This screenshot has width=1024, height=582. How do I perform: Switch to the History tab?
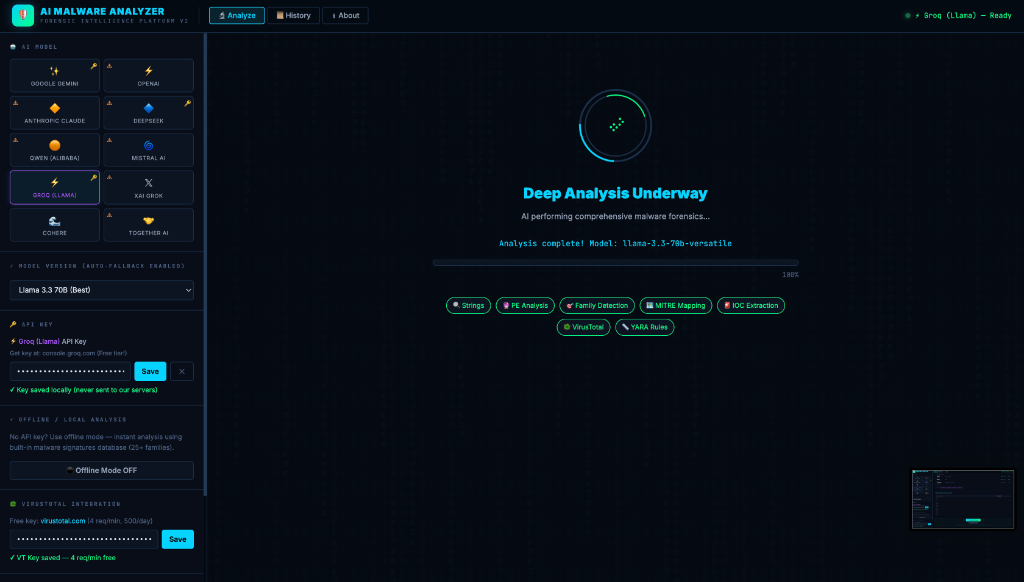[x=293, y=15]
